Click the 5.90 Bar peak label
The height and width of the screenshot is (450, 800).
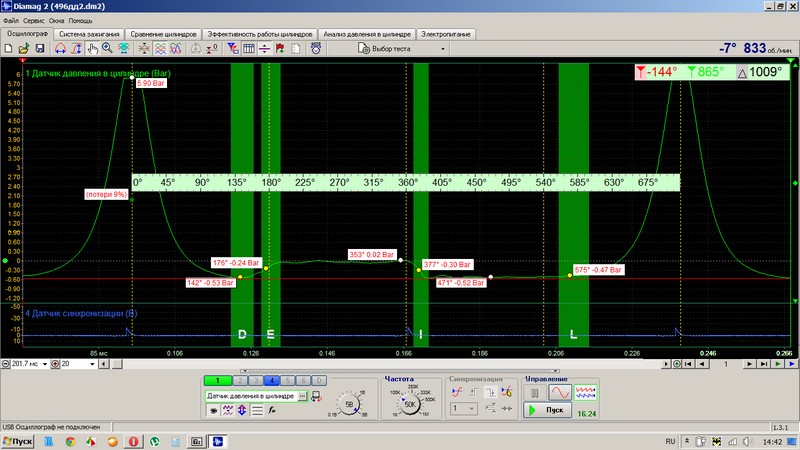point(151,83)
